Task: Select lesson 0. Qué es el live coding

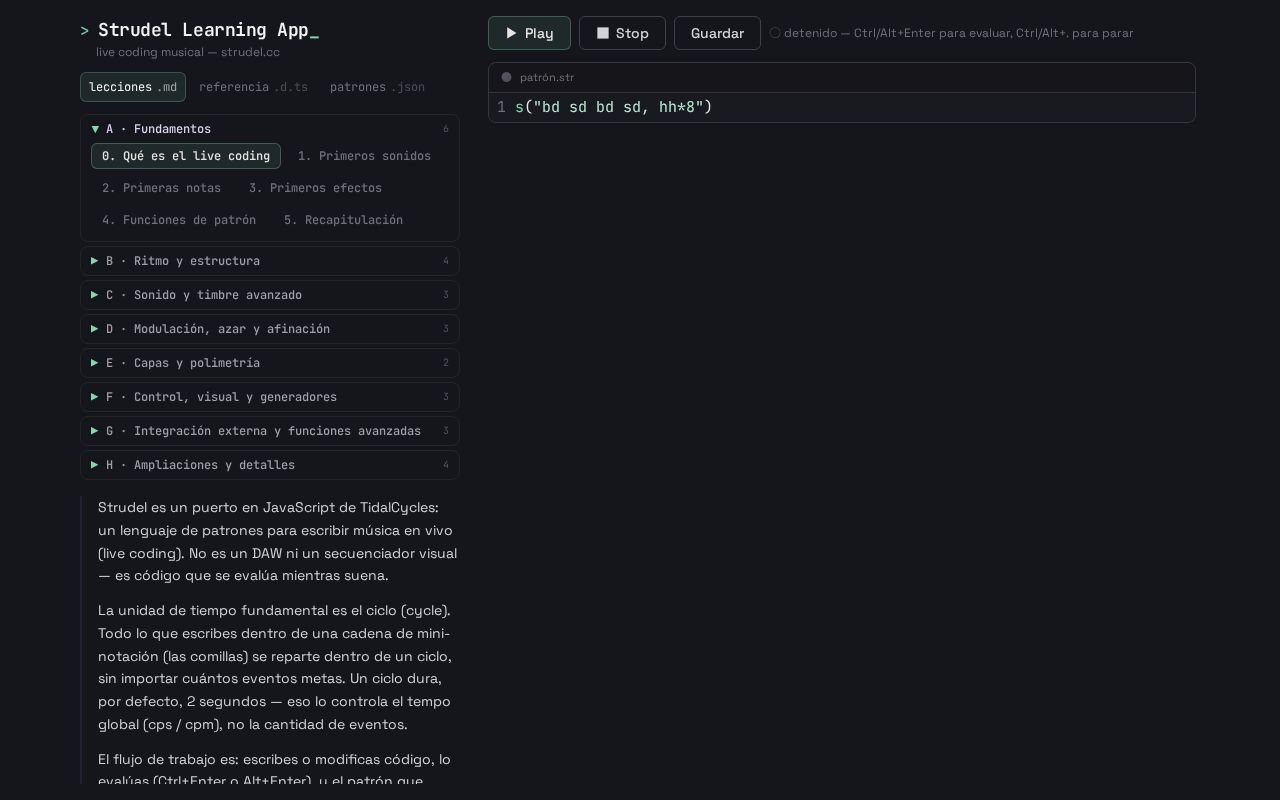Action: pyautogui.click(x=186, y=156)
